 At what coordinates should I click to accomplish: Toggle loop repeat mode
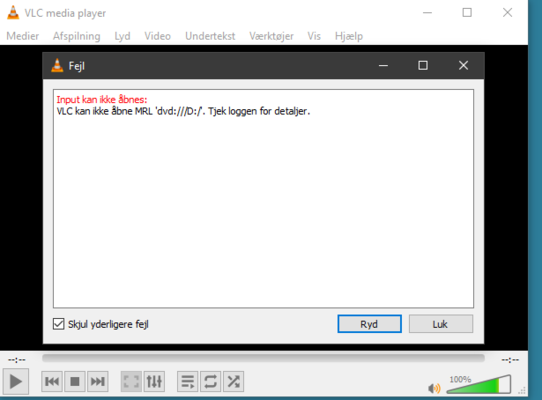click(x=211, y=381)
